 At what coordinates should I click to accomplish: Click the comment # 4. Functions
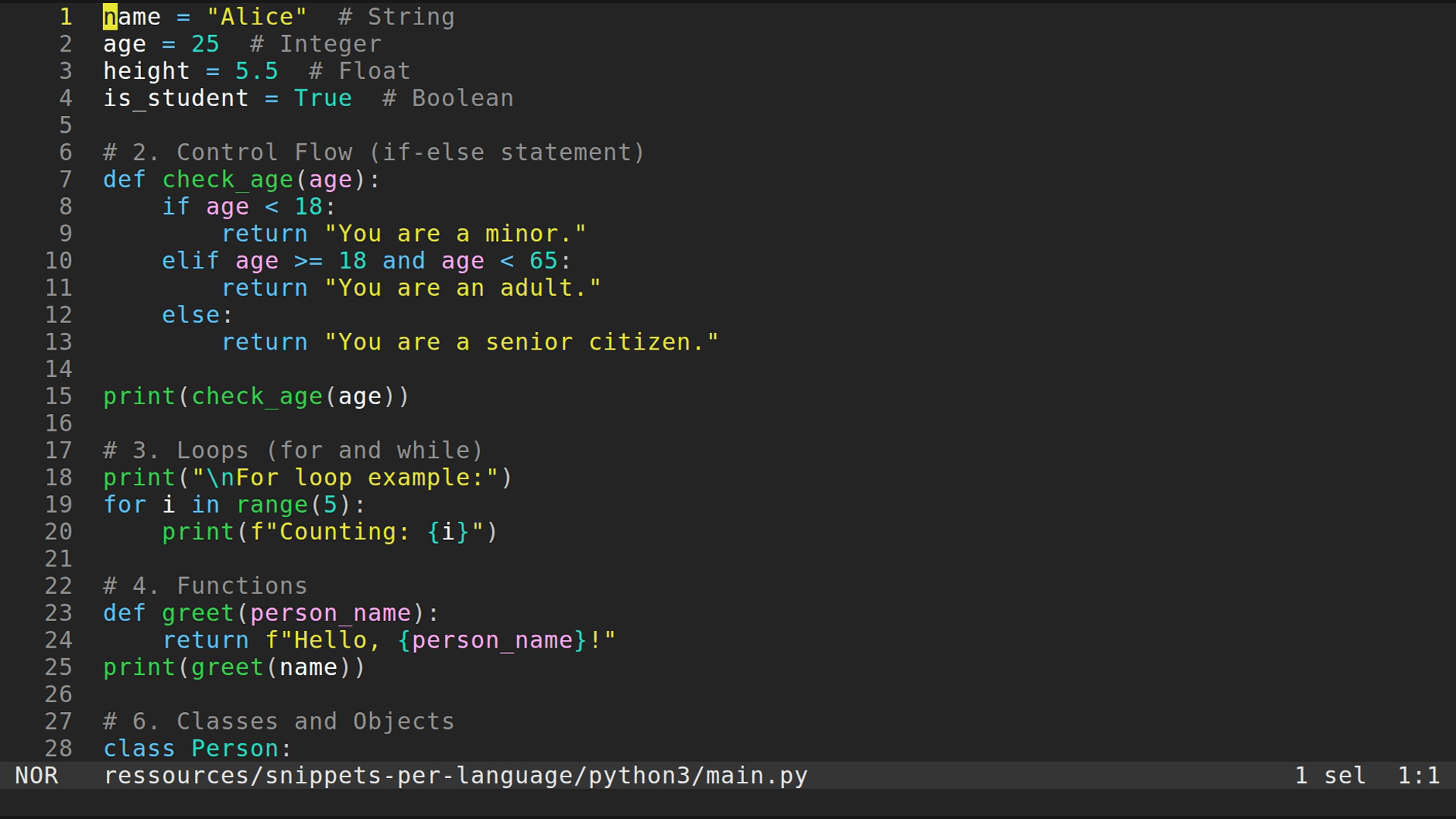[x=205, y=585]
